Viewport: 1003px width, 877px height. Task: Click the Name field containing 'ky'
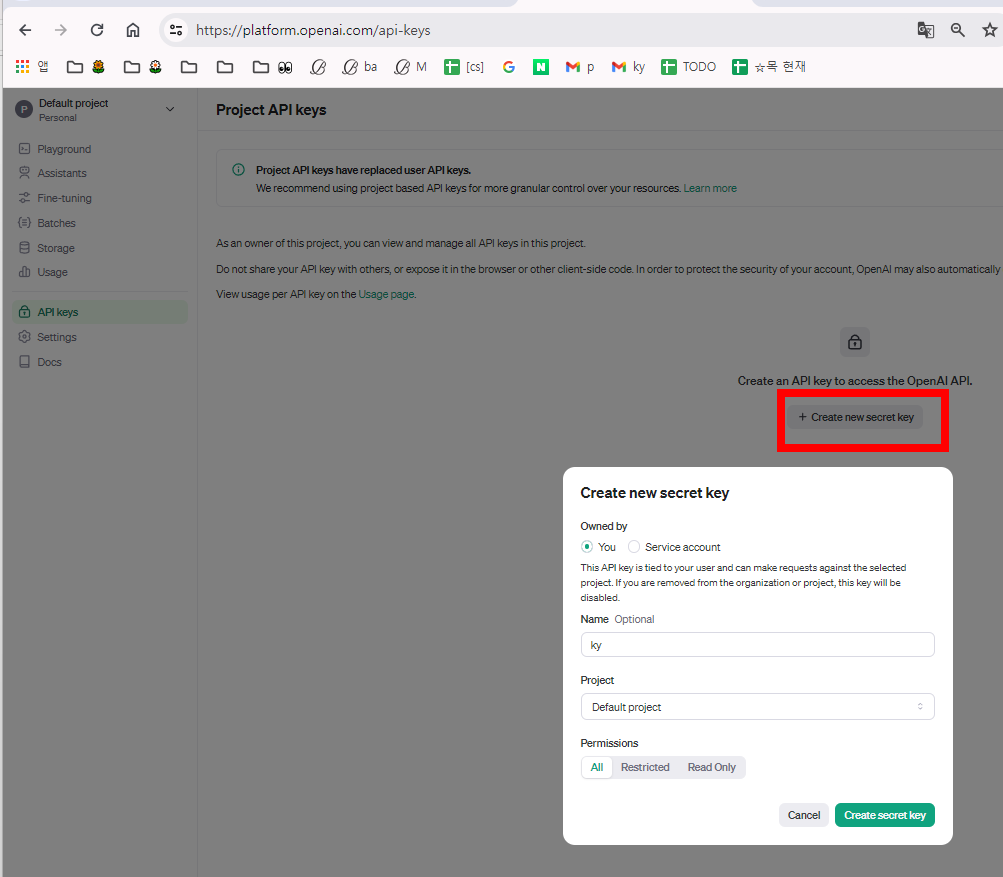[757, 645]
